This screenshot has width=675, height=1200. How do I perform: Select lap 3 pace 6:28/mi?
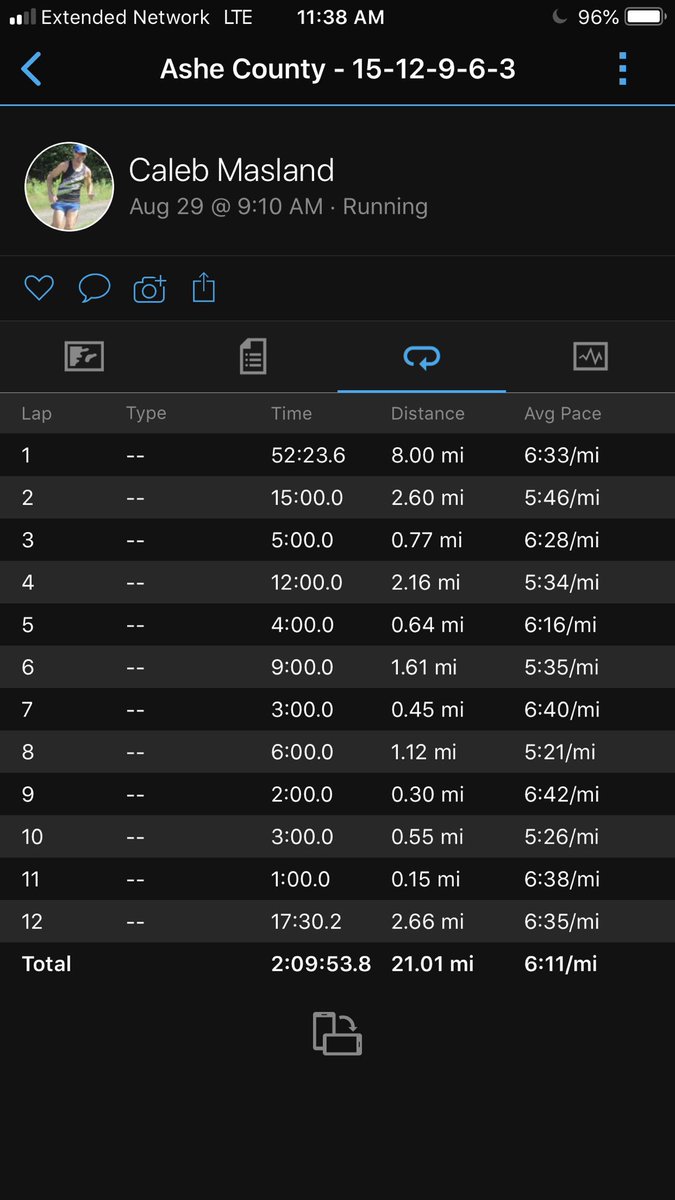click(562, 540)
